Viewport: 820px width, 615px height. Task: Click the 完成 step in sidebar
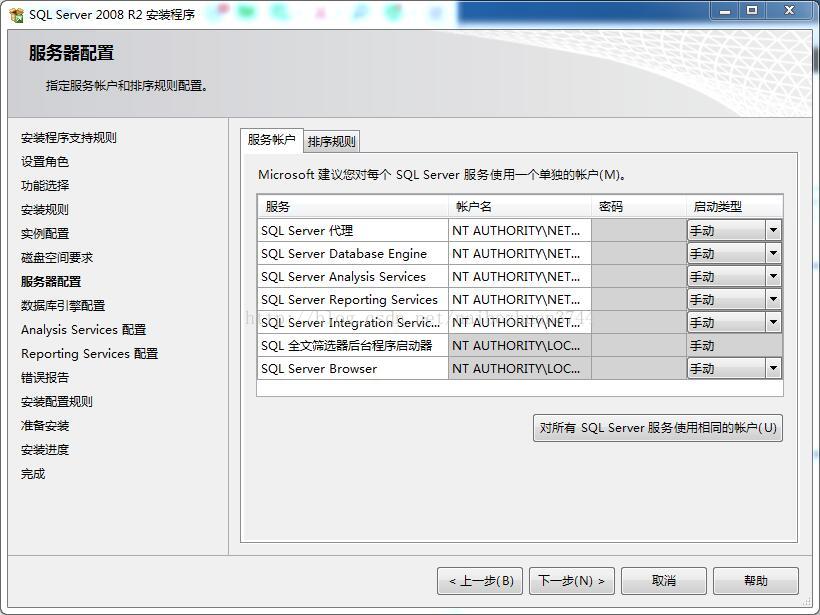point(32,474)
